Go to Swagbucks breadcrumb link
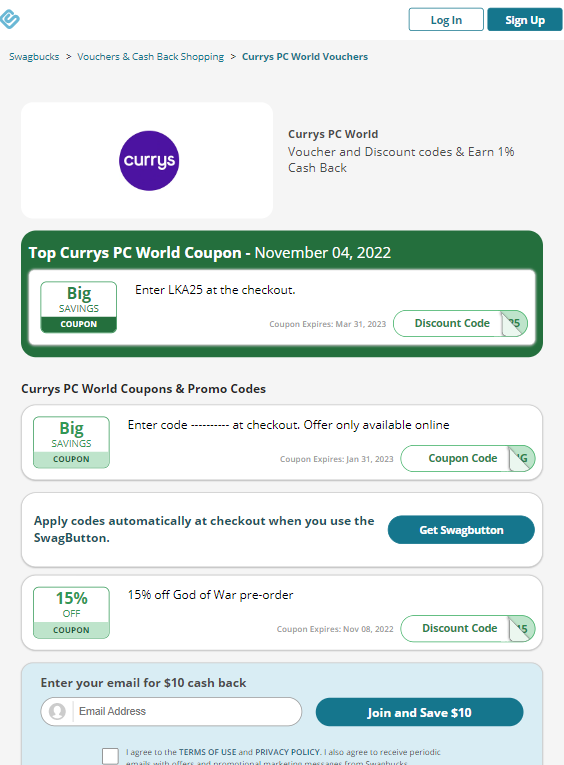 [34, 57]
